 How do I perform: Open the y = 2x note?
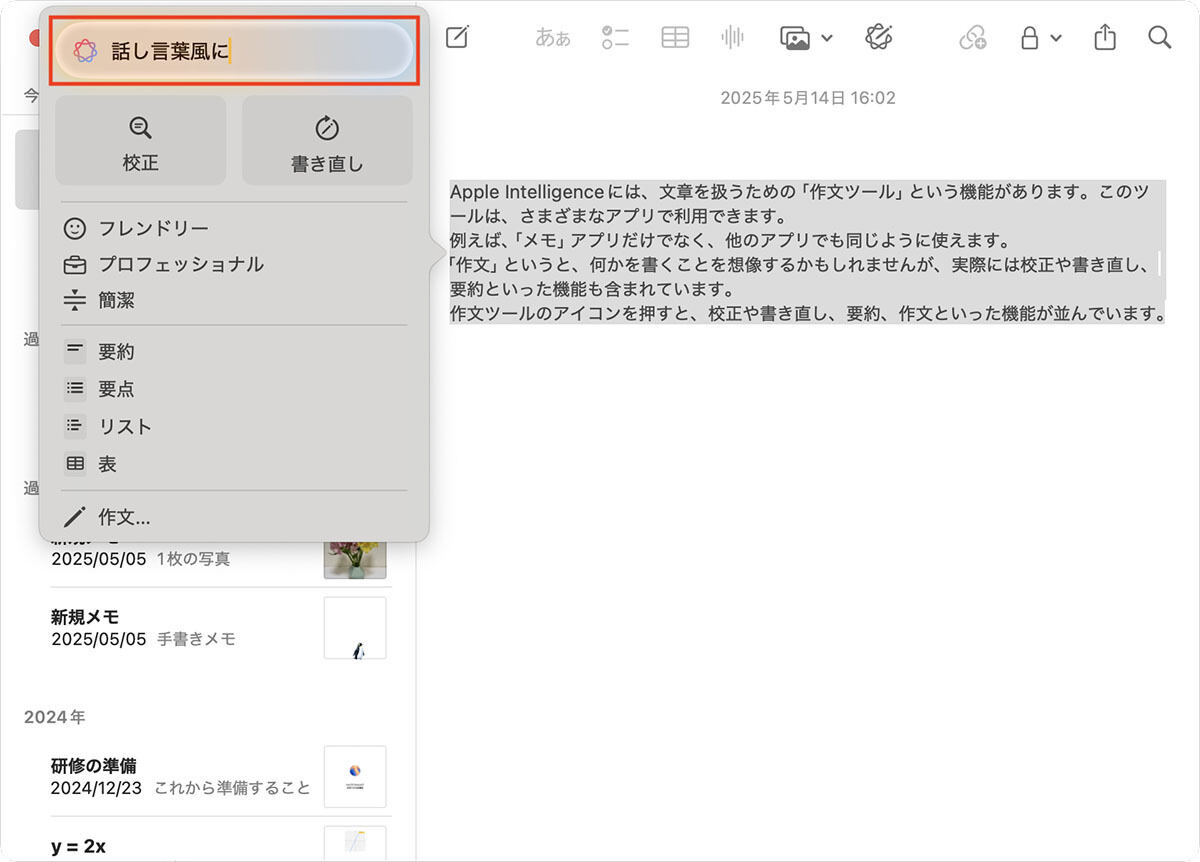point(218,843)
